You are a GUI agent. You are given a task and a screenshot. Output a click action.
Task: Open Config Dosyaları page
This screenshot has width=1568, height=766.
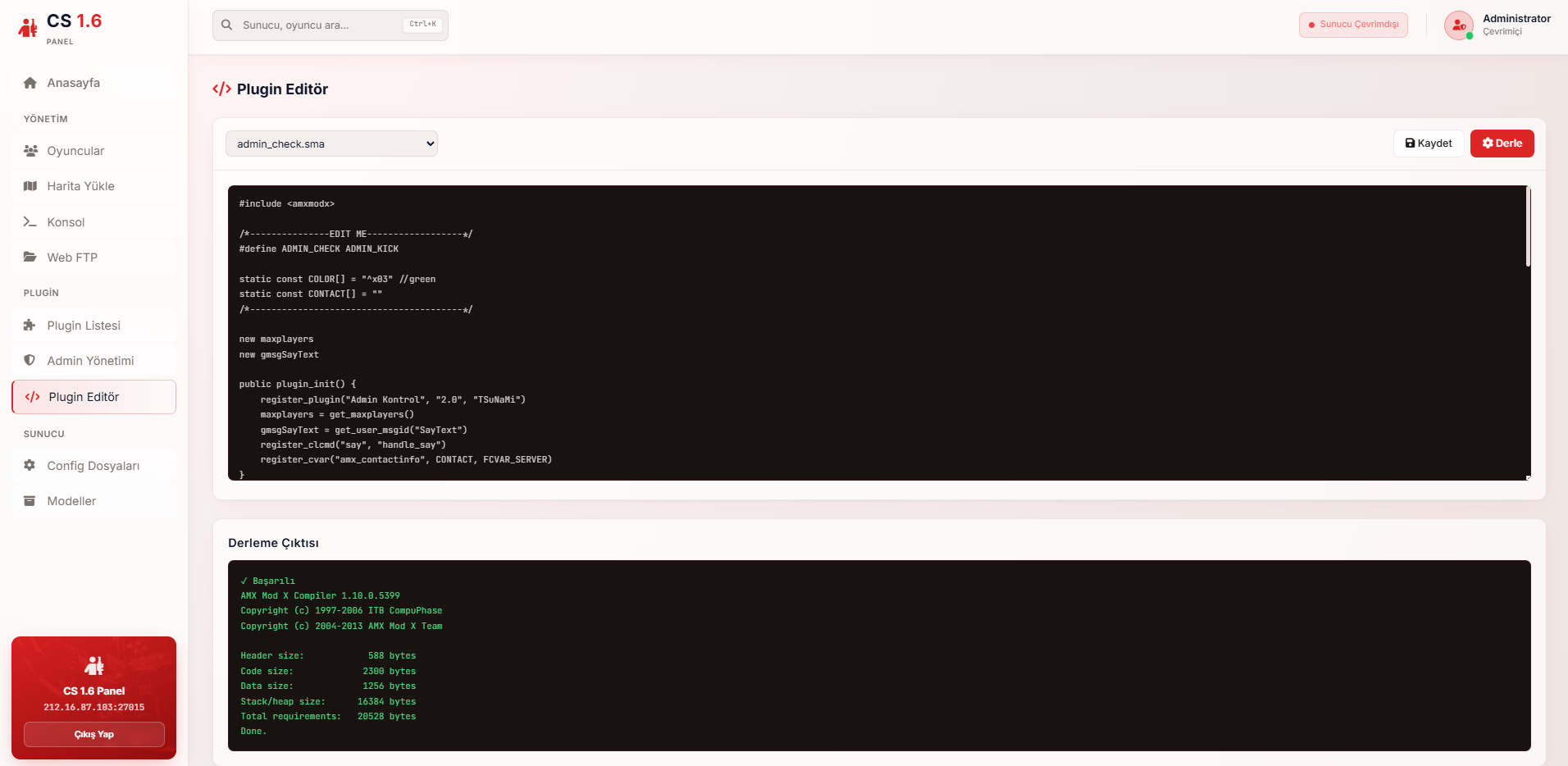pyautogui.click(x=93, y=466)
